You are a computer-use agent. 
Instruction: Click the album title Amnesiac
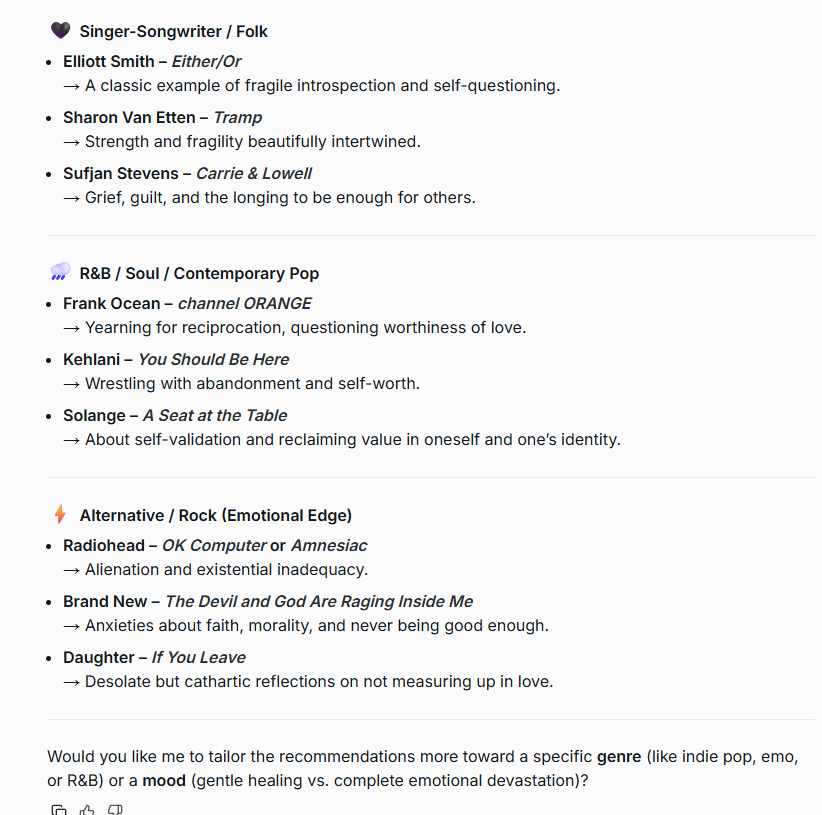click(x=329, y=545)
